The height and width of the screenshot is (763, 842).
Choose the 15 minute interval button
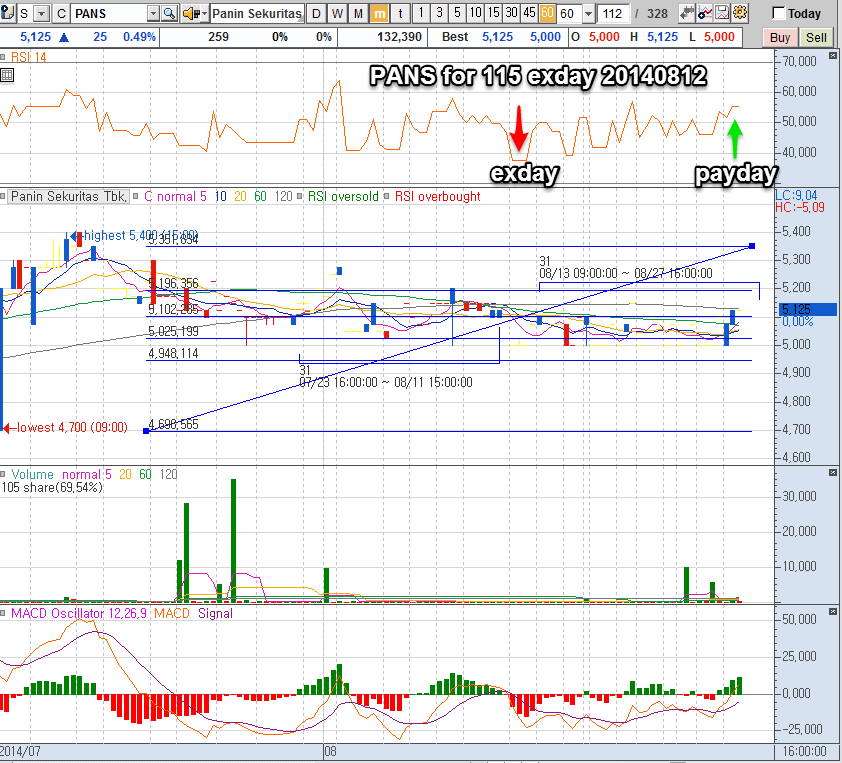(493, 13)
